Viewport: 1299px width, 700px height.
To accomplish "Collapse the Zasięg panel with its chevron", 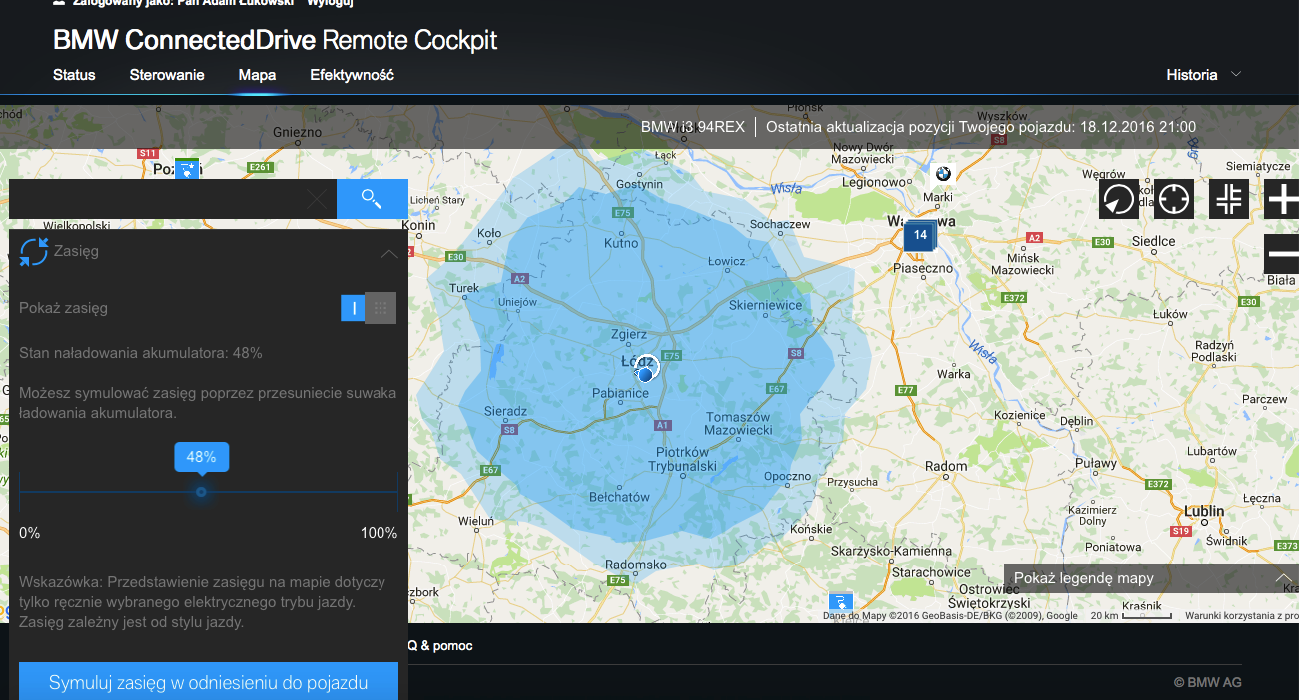I will click(x=389, y=254).
